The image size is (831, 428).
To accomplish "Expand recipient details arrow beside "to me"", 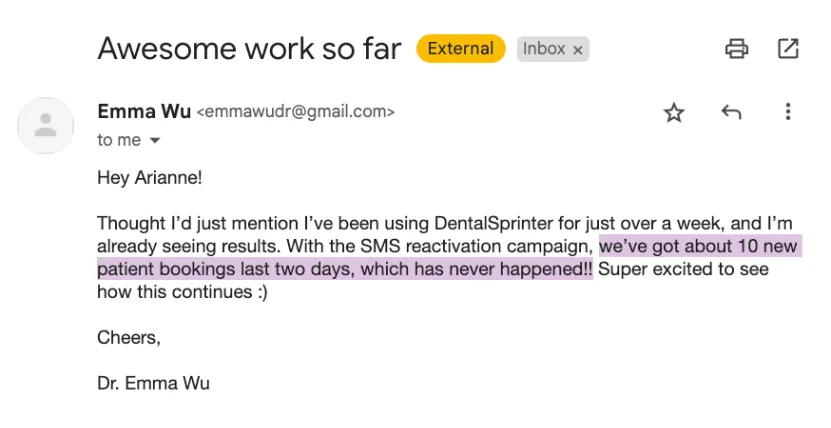I will (155, 141).
